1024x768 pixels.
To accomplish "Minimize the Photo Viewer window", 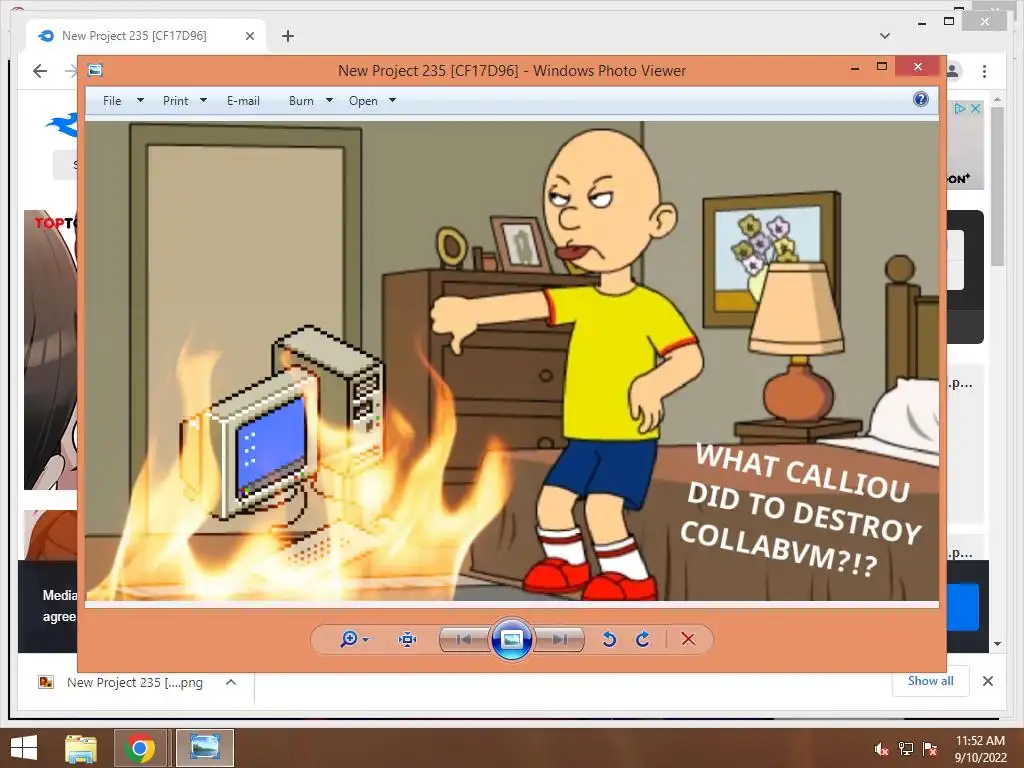I will [x=855, y=67].
